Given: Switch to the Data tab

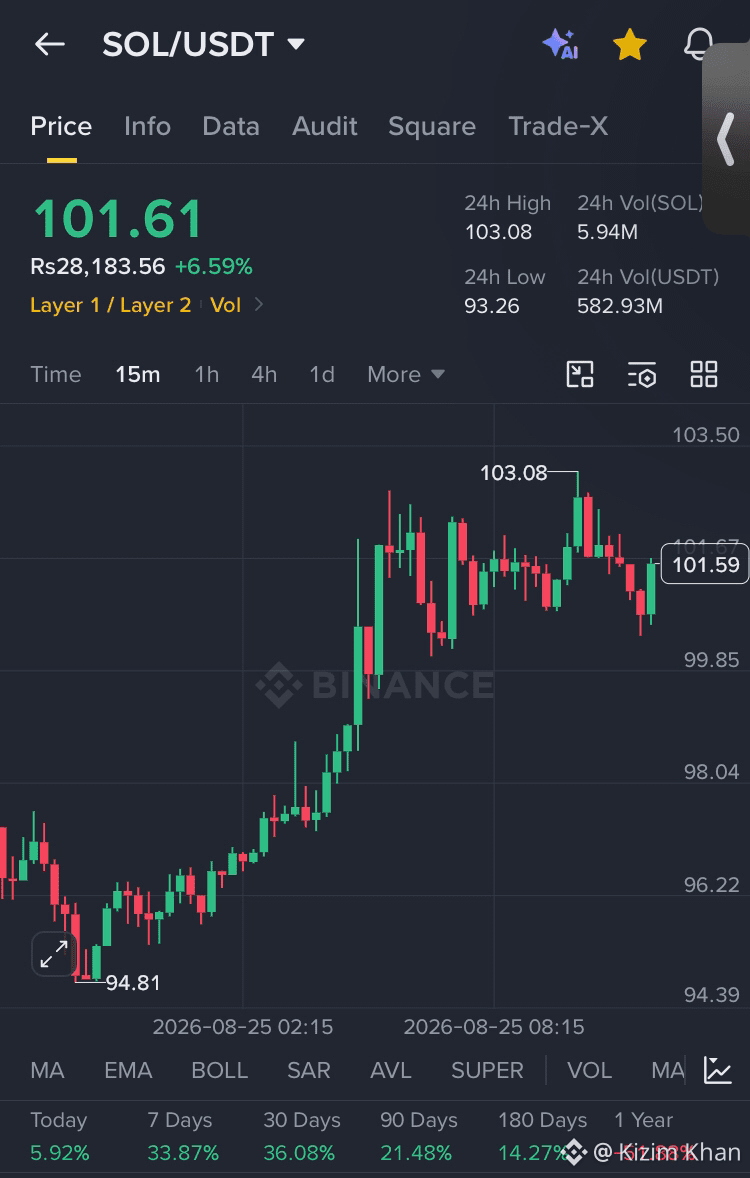Looking at the screenshot, I should (231, 126).
